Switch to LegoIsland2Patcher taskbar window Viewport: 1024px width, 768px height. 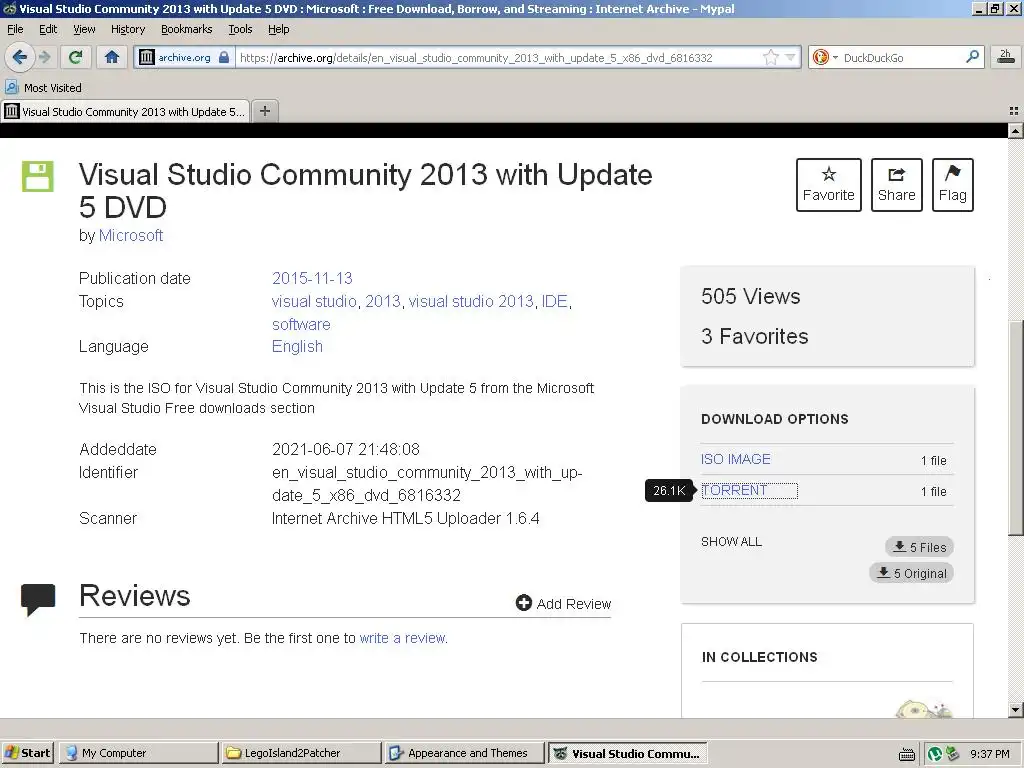coord(301,753)
